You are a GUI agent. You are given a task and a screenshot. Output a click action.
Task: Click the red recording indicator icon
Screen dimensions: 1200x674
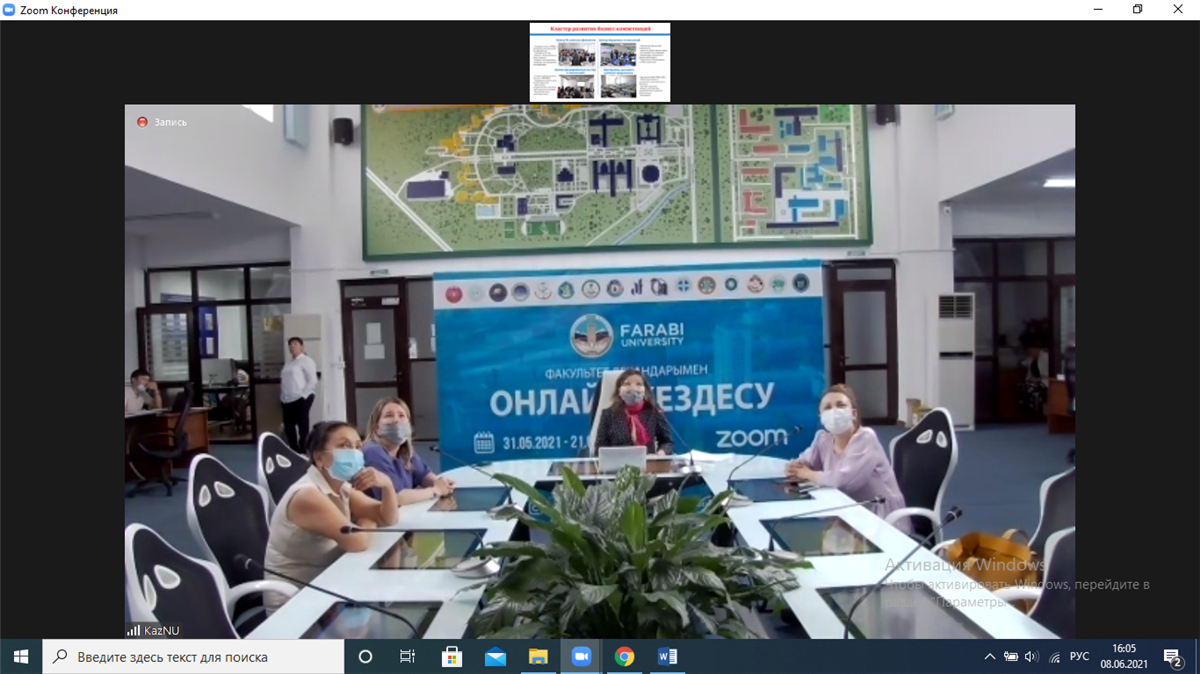(142, 122)
